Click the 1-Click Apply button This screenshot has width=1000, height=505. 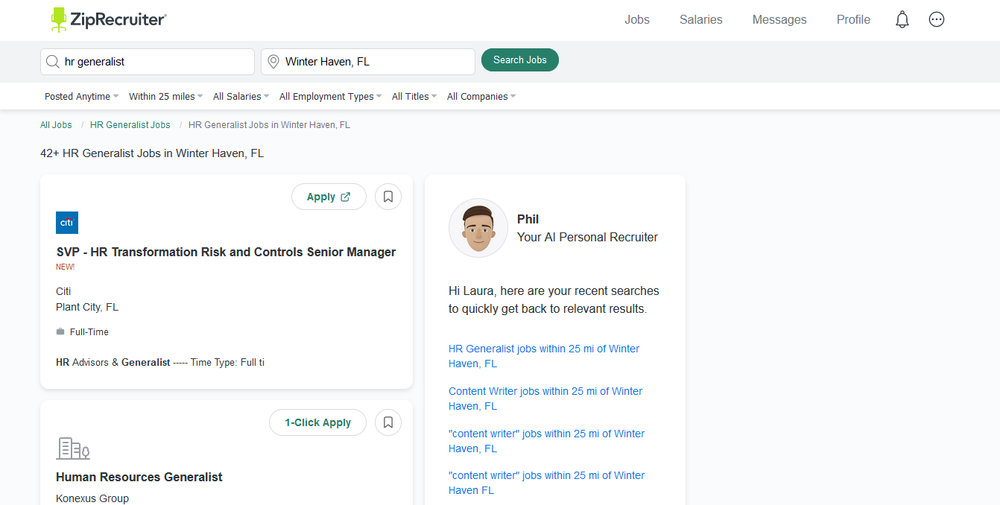click(318, 422)
